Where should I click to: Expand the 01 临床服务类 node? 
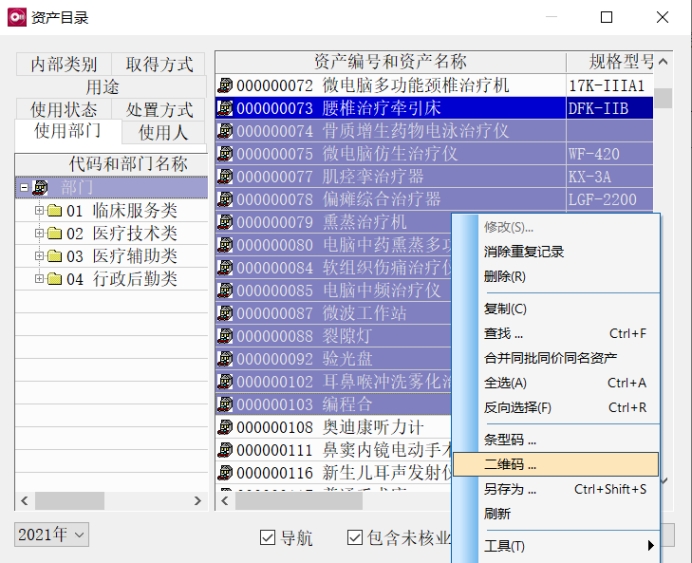pos(39,210)
